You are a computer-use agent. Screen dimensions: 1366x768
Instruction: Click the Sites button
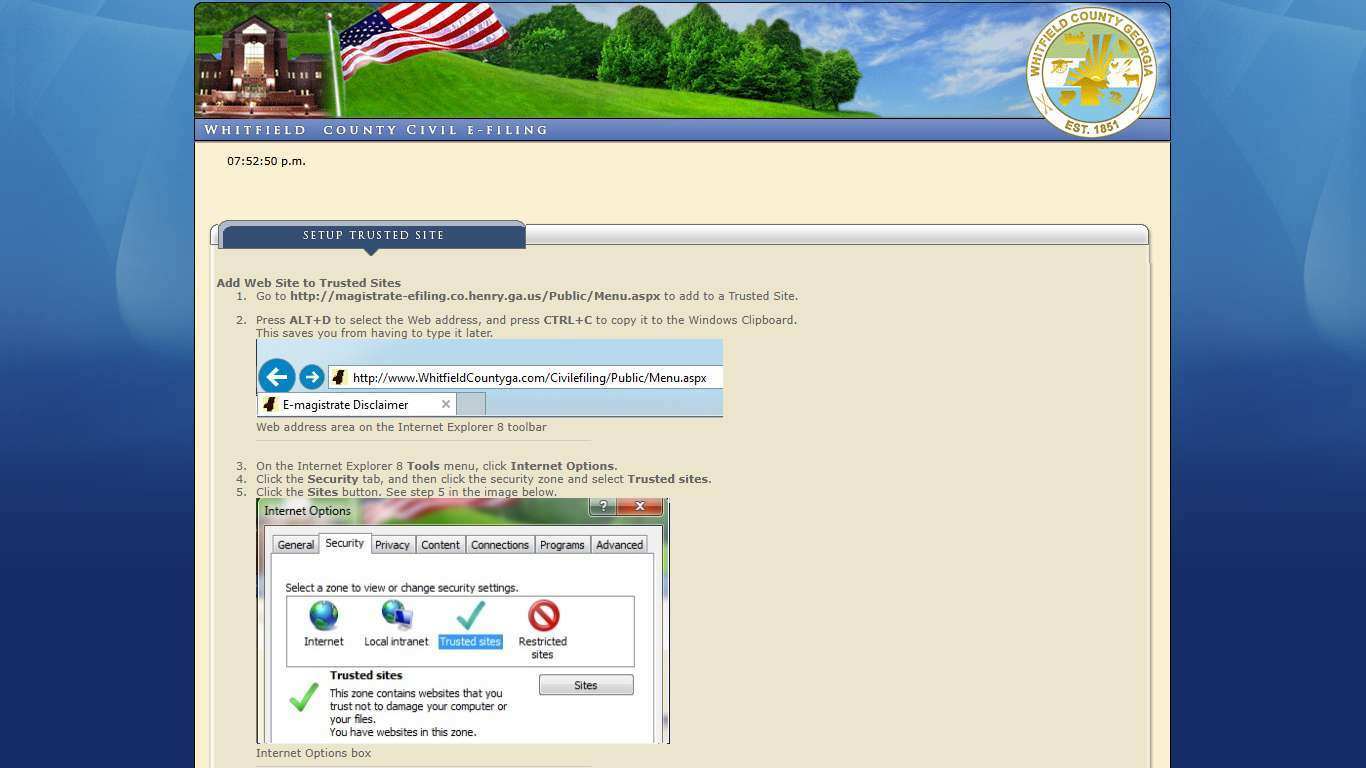(585, 685)
